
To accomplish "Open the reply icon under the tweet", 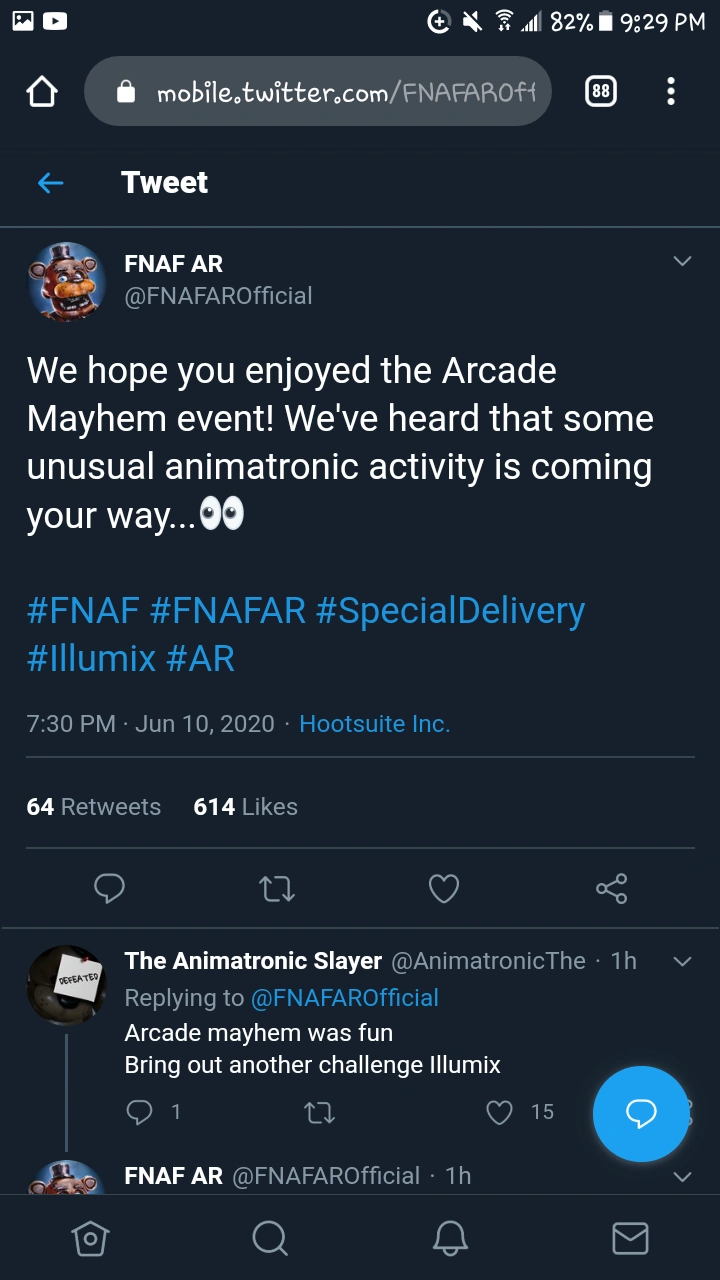I will click(x=109, y=888).
